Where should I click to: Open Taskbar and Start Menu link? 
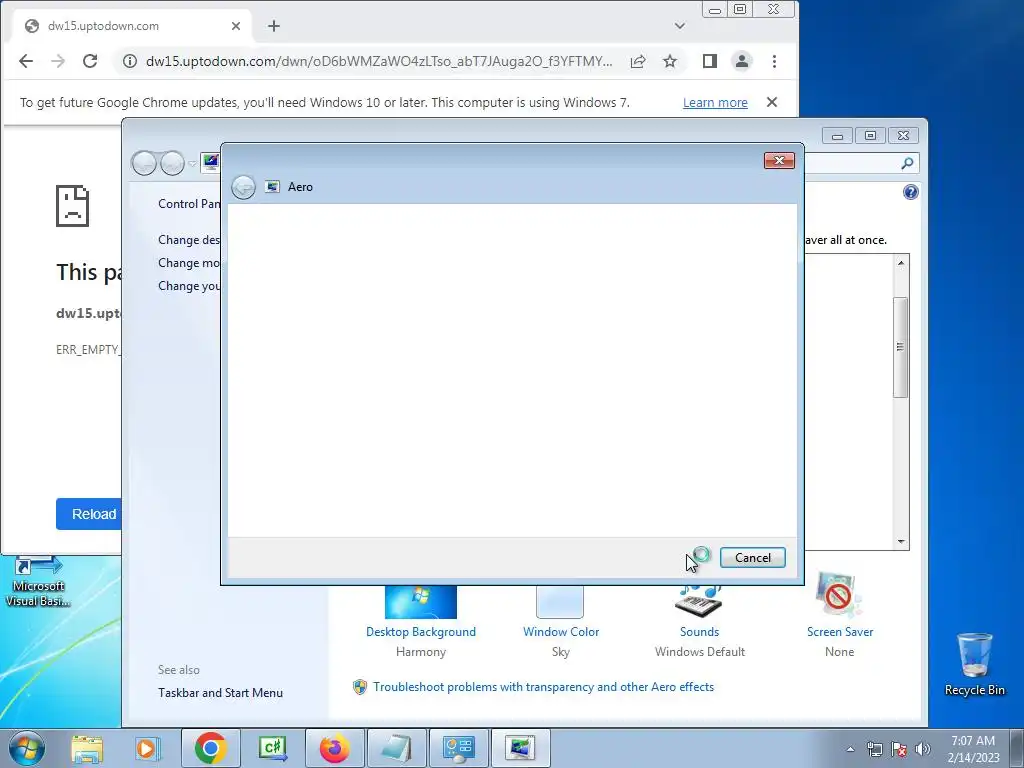(220, 693)
